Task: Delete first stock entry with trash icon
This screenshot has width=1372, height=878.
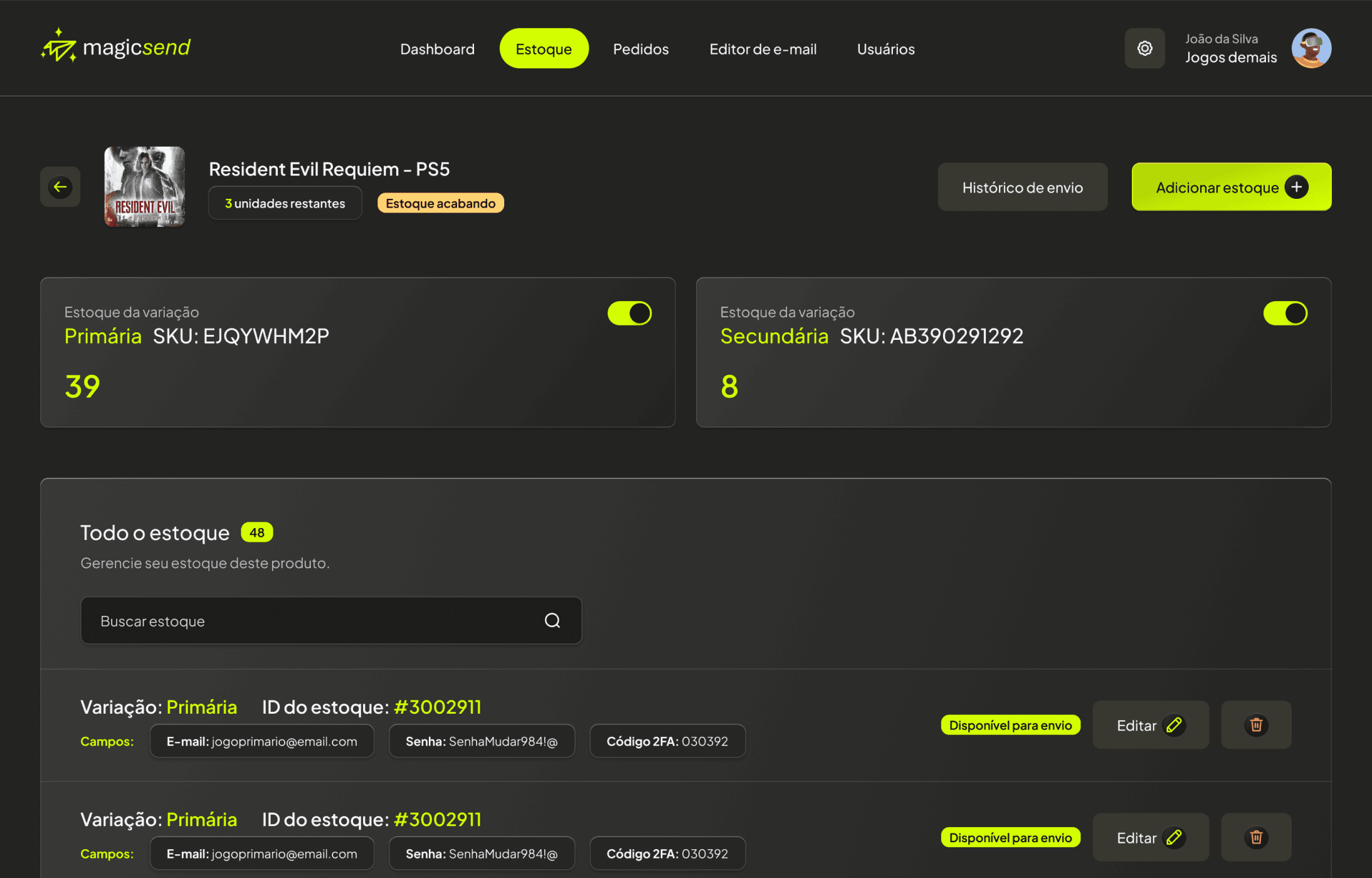Action: pos(1256,725)
